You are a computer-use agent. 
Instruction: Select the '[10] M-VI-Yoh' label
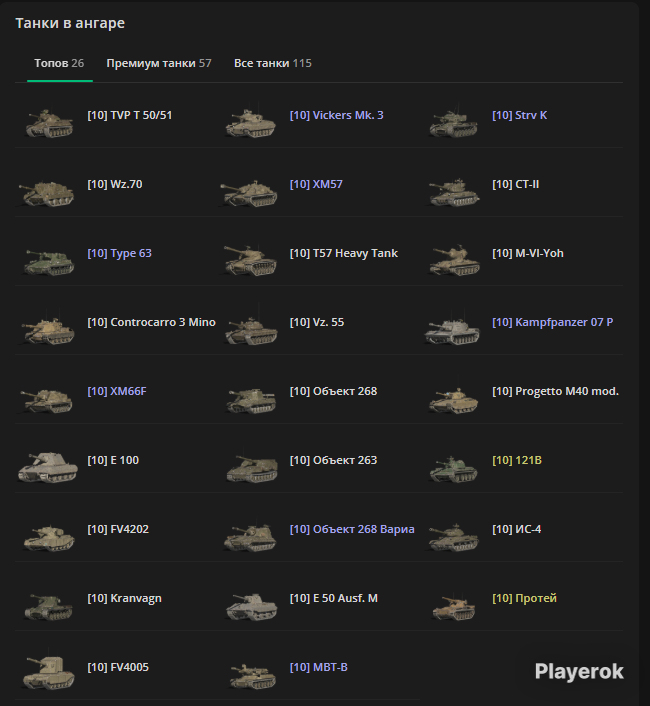pyautogui.click(x=528, y=253)
